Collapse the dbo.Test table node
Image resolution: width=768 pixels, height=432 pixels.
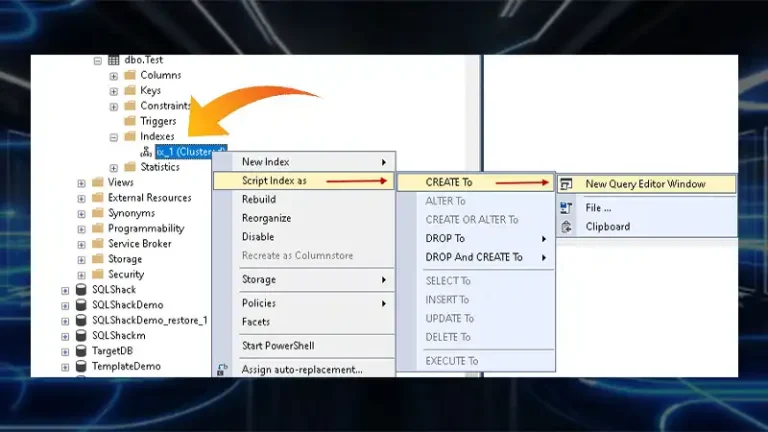(97, 61)
